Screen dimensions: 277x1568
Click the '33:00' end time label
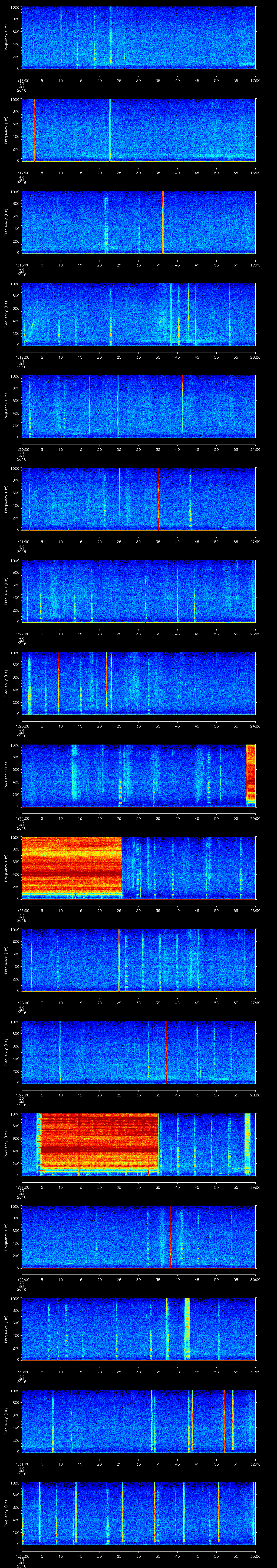256,1556
